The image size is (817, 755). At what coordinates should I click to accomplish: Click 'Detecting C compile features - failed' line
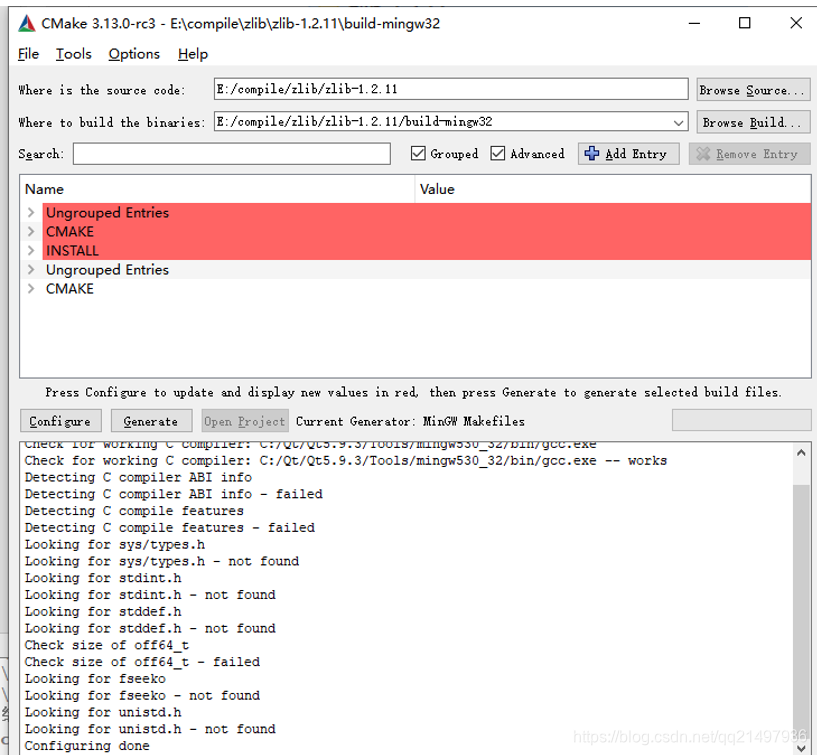pos(170,527)
